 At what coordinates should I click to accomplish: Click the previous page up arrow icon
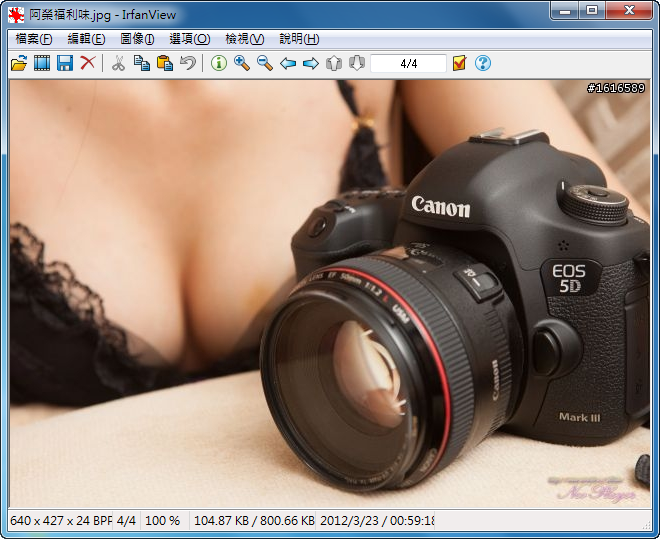(x=334, y=64)
